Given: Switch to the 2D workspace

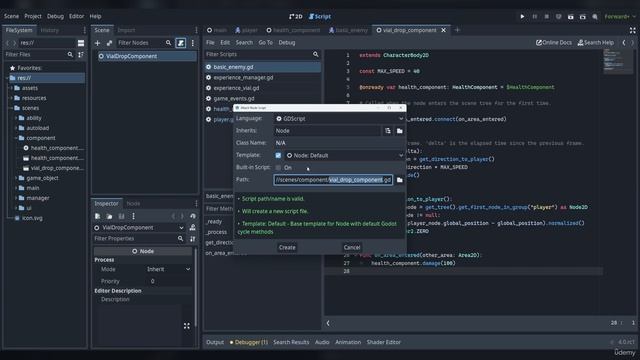Looking at the screenshot, I should [296, 17].
